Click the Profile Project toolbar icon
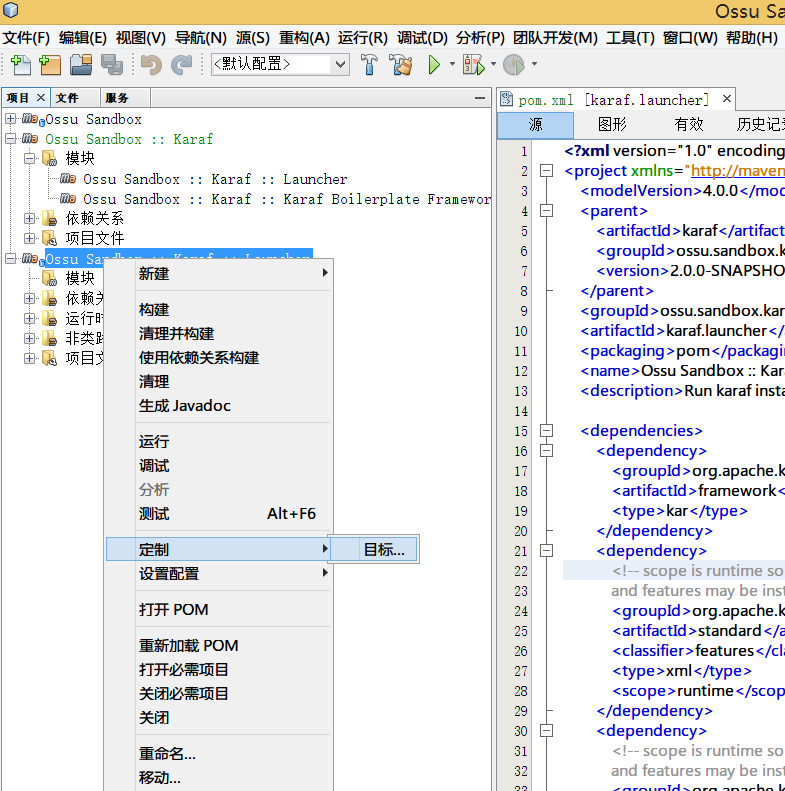Image resolution: width=785 pixels, height=791 pixels. (513, 65)
